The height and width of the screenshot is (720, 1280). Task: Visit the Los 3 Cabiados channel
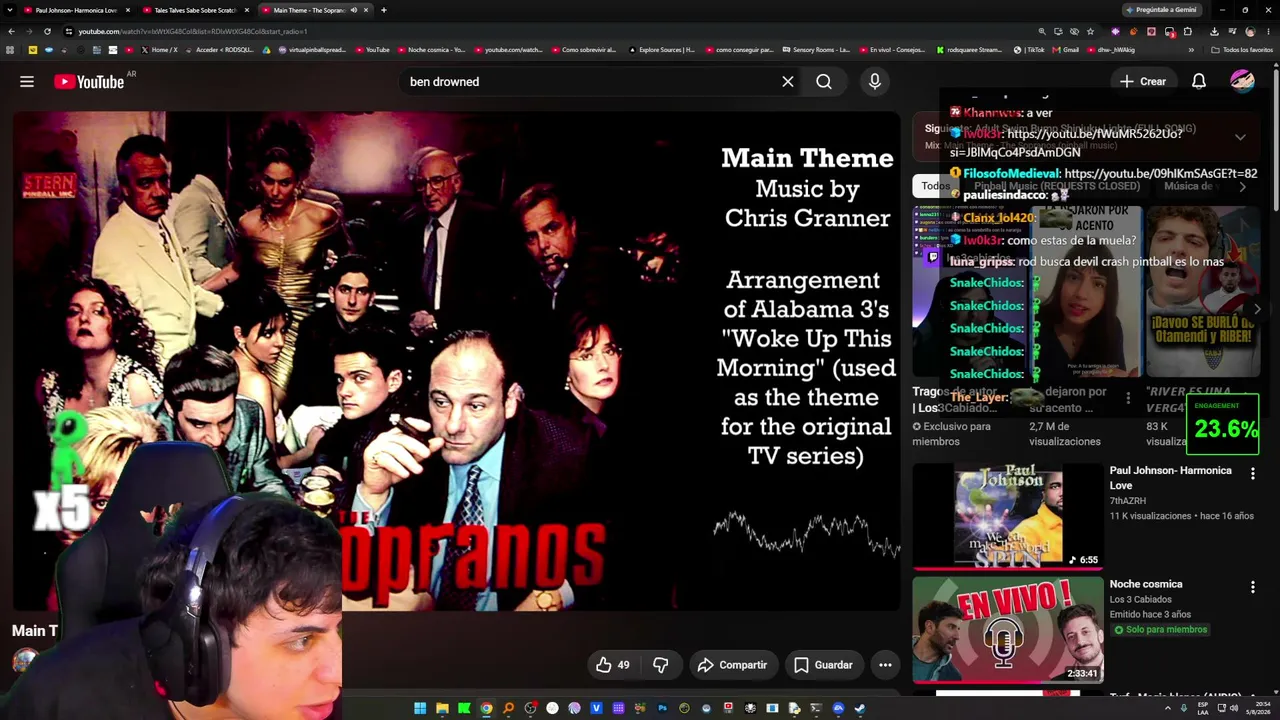point(1140,600)
